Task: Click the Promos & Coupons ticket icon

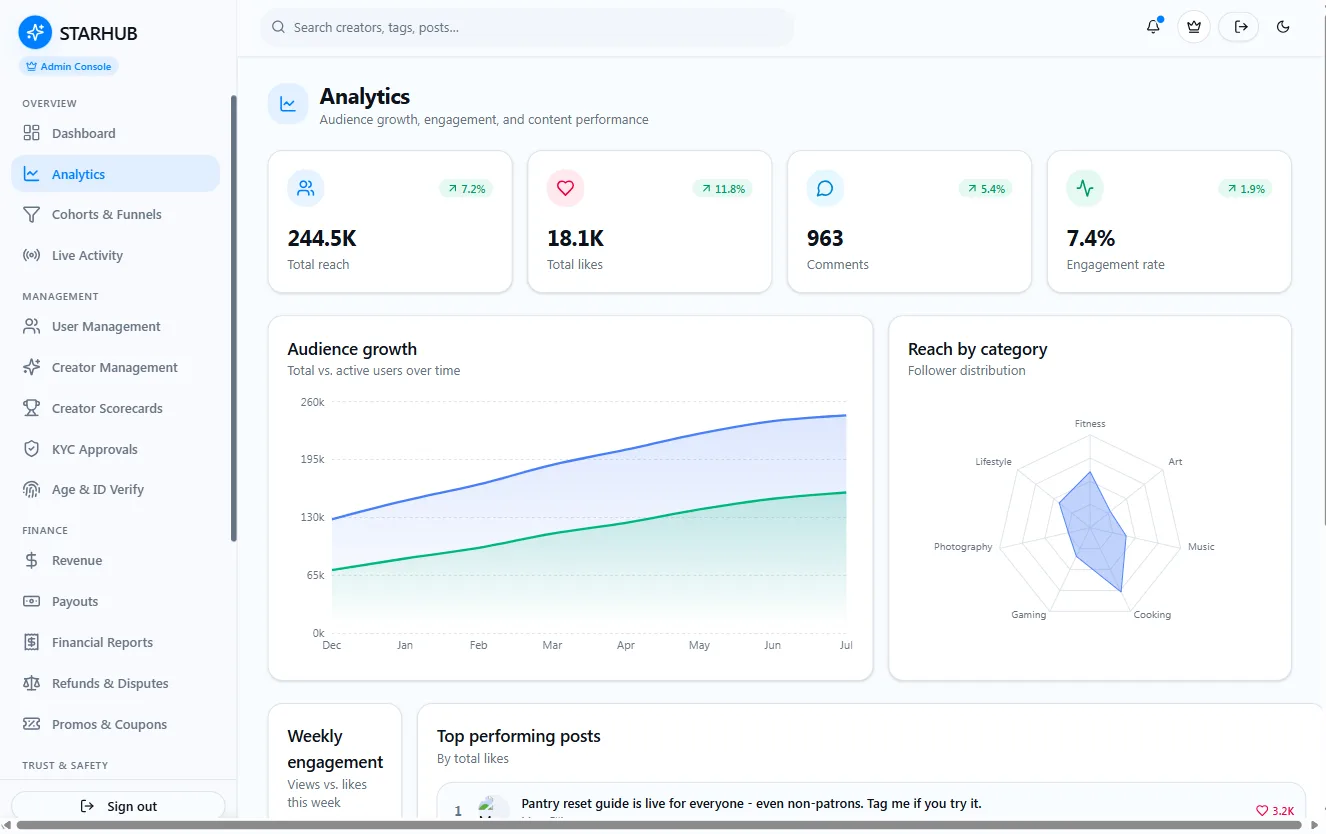Action: pyautogui.click(x=32, y=724)
